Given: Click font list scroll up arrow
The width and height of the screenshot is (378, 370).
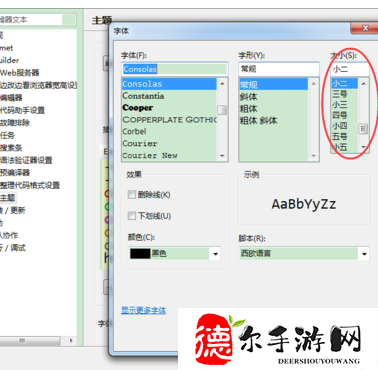Looking at the screenshot, I should (x=222, y=83).
